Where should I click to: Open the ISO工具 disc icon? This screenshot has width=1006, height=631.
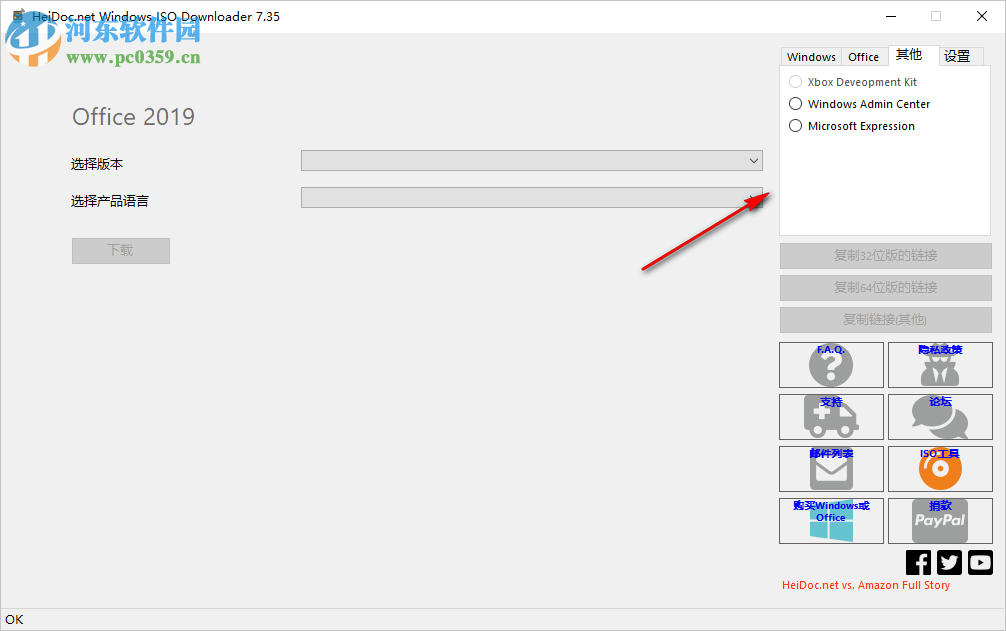(x=940, y=469)
